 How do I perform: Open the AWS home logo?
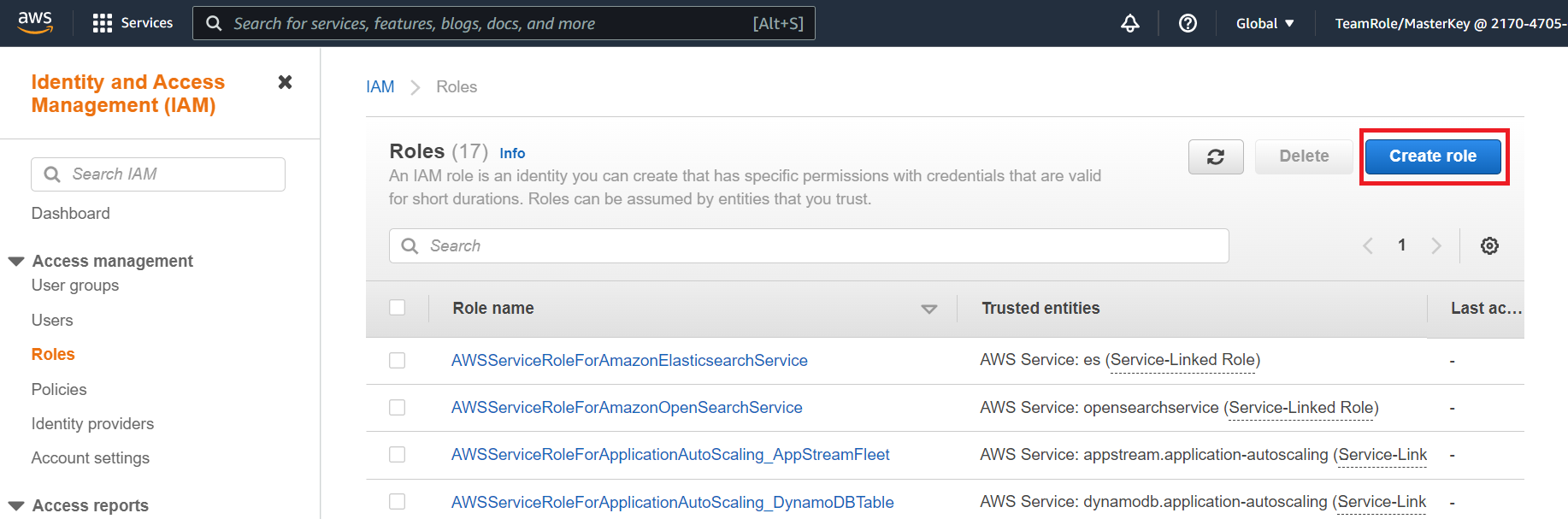click(35, 22)
